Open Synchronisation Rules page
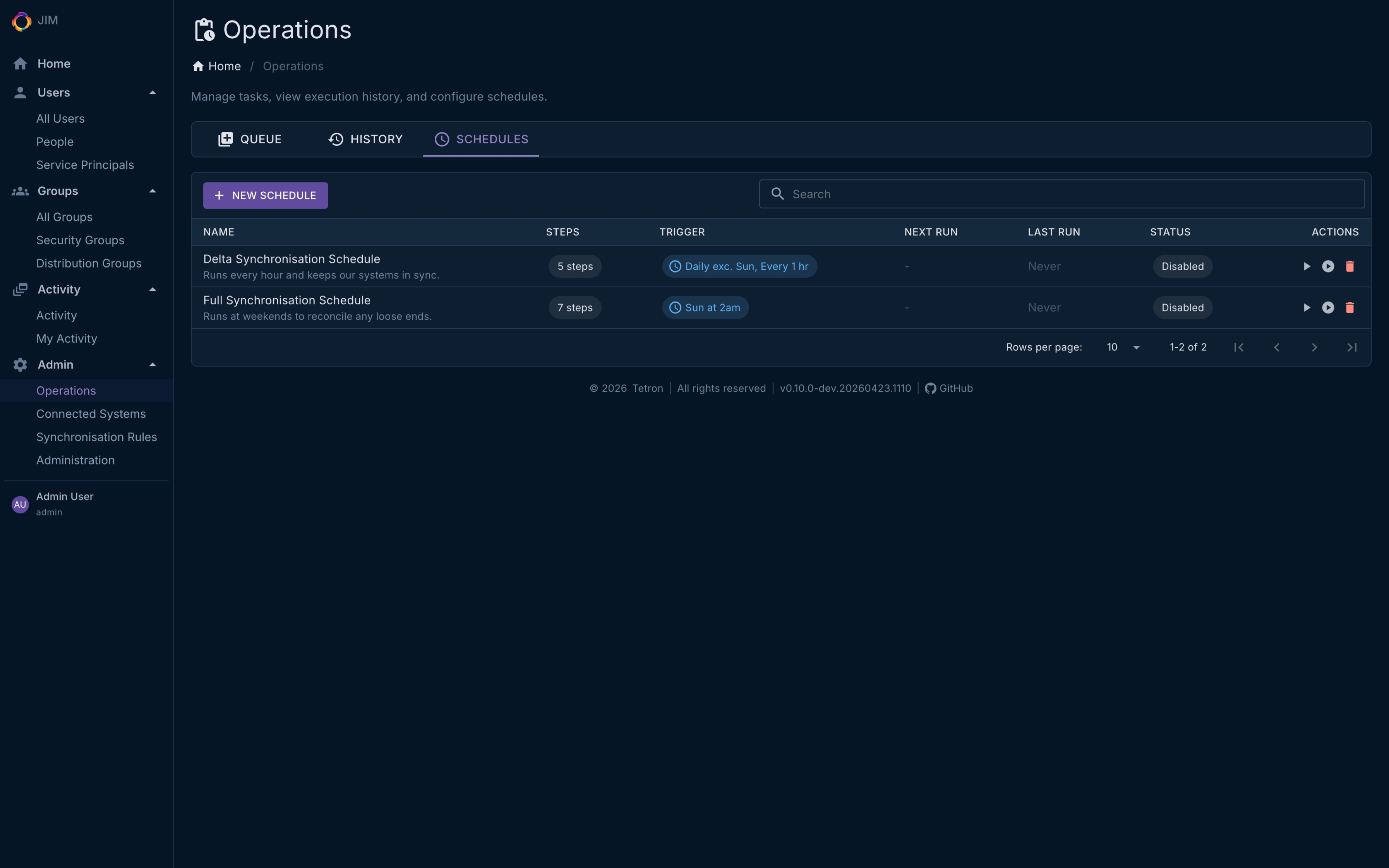This screenshot has width=1389, height=868. pos(96,437)
